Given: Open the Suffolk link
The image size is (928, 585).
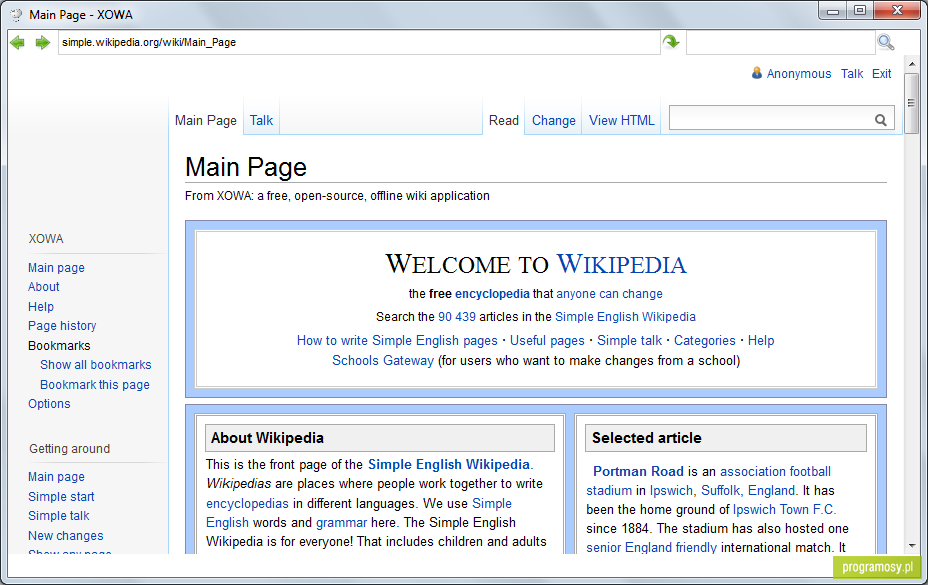Looking at the screenshot, I should (x=721, y=490).
